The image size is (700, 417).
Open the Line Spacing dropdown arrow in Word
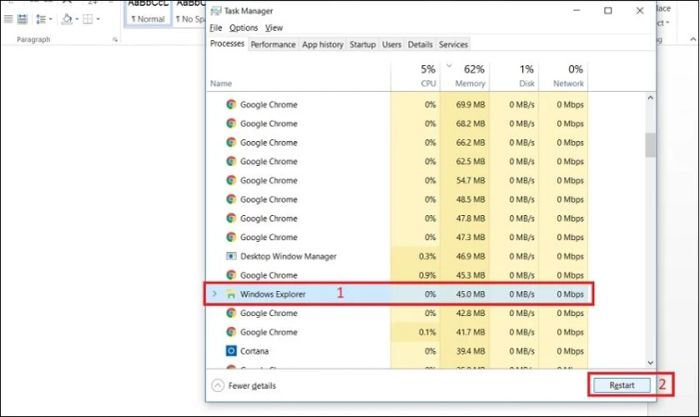50,19
